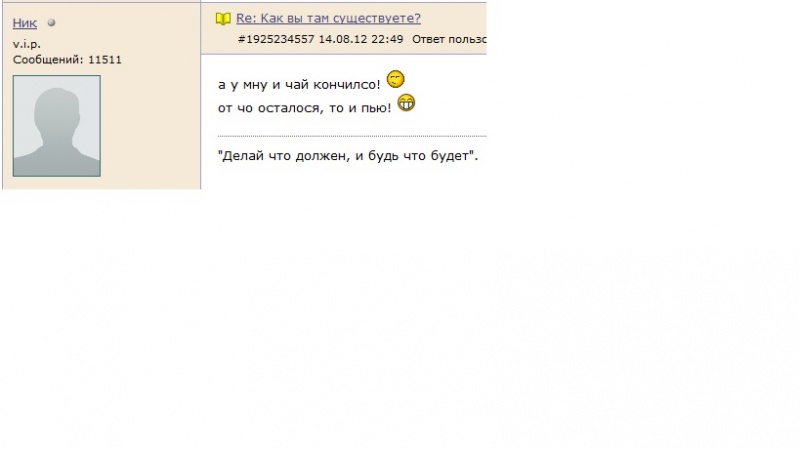Click the text 'от чо осталося, то и пью!'

tap(305, 108)
